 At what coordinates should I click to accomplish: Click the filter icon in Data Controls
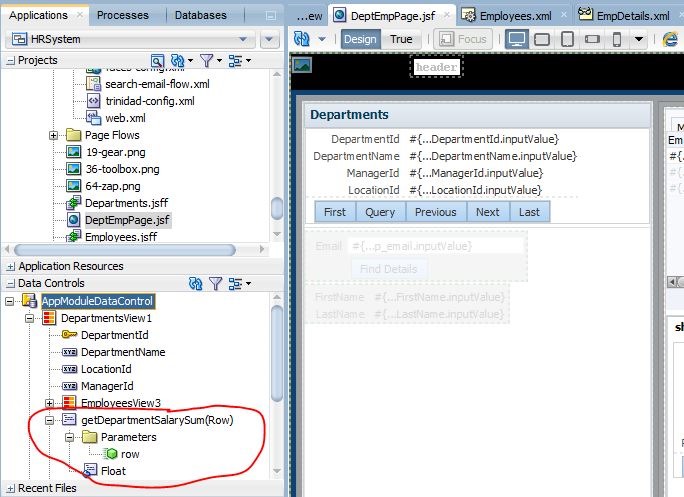click(215, 285)
